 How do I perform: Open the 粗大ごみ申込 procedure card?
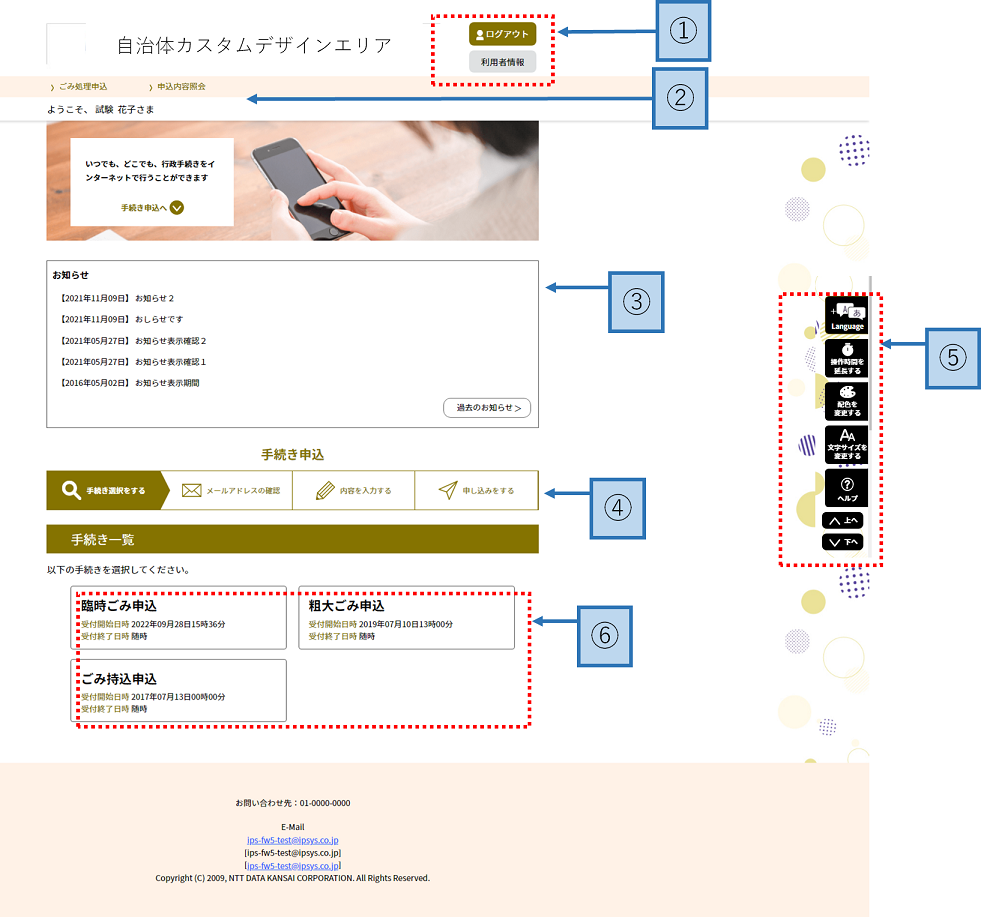point(407,618)
